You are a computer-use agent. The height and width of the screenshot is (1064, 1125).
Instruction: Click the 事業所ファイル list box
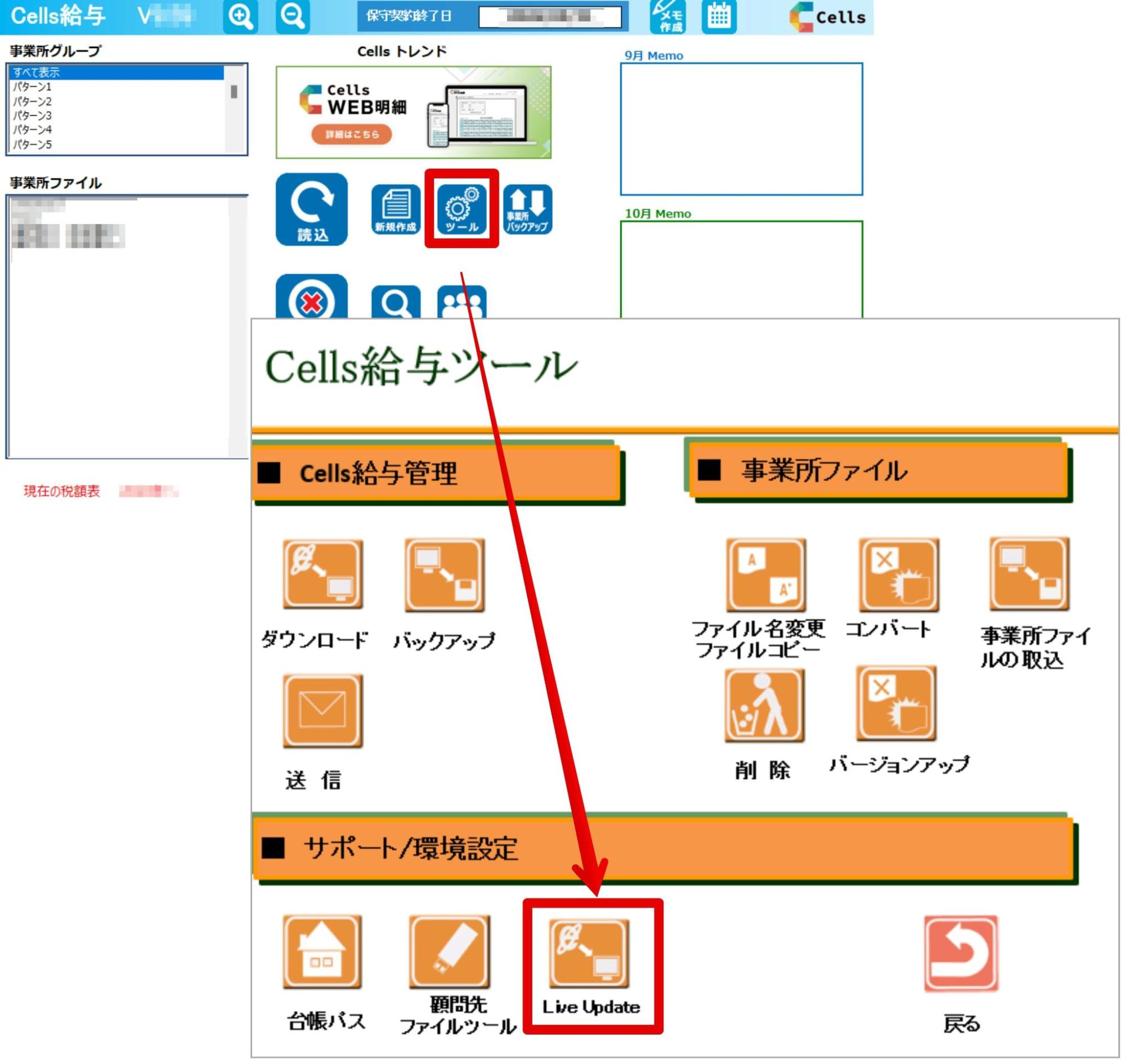pos(127,327)
